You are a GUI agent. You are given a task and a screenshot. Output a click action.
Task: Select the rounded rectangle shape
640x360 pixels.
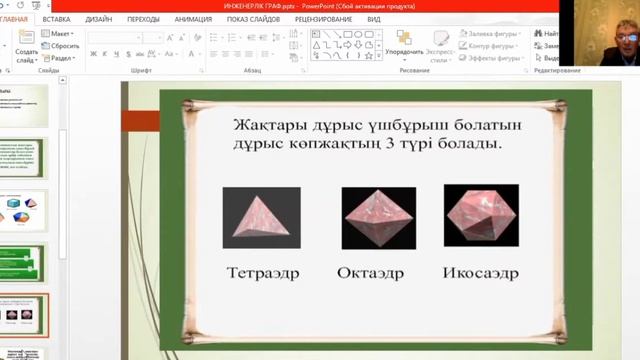(369, 34)
